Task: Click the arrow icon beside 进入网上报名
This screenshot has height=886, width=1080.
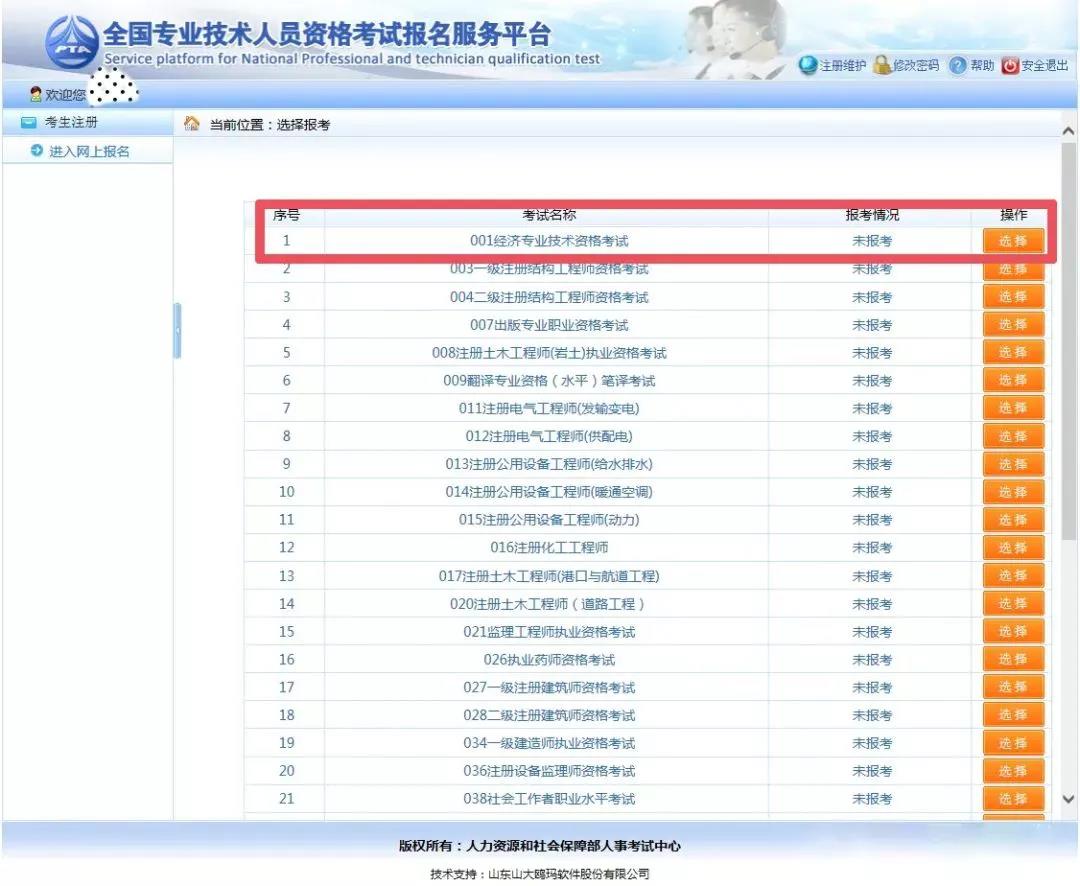Action: (37, 150)
